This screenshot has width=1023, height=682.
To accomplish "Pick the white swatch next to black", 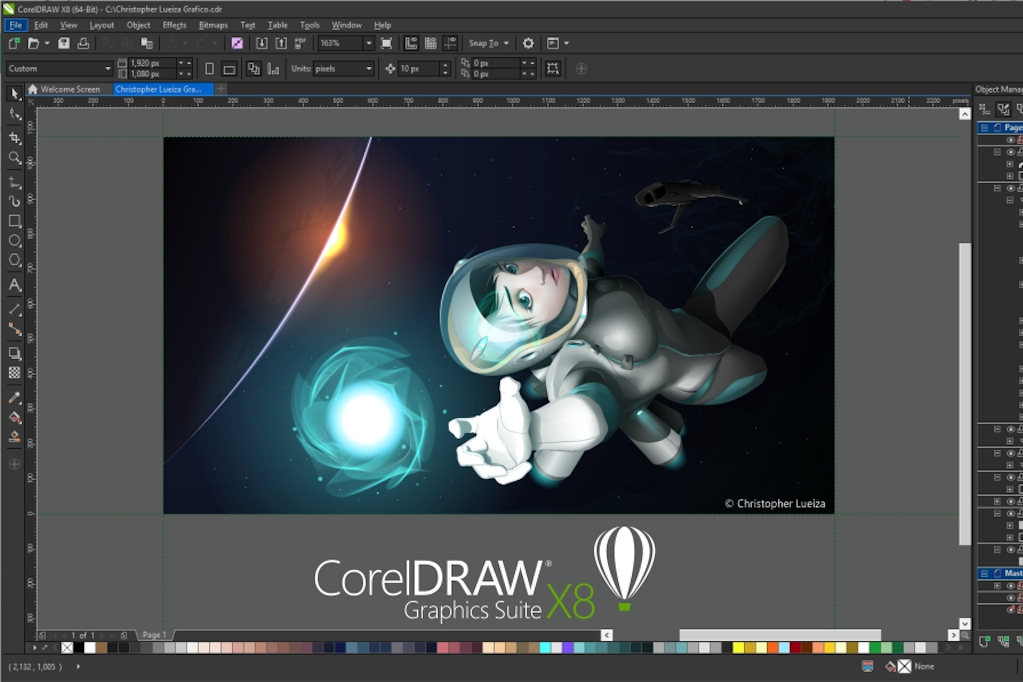I will (x=90, y=648).
